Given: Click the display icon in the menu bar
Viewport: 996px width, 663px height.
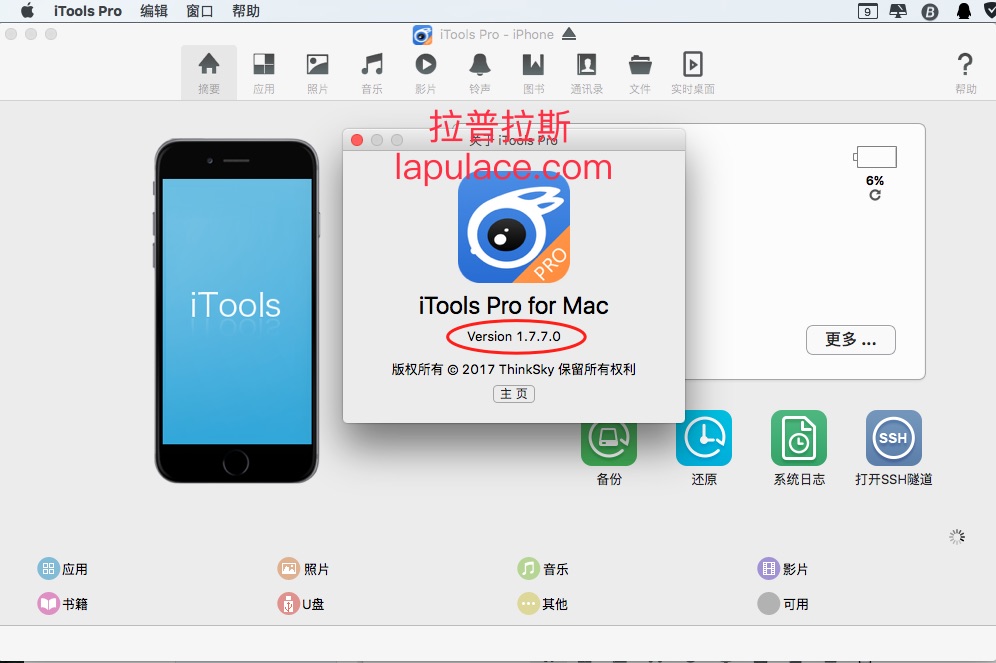Looking at the screenshot, I should 898,11.
